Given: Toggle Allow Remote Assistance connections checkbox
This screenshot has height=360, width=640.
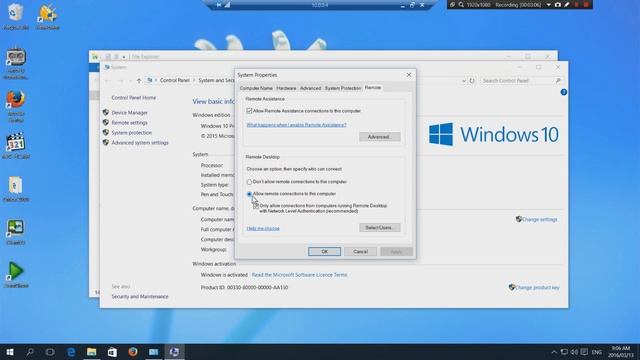Looking at the screenshot, I should pyautogui.click(x=249, y=111).
